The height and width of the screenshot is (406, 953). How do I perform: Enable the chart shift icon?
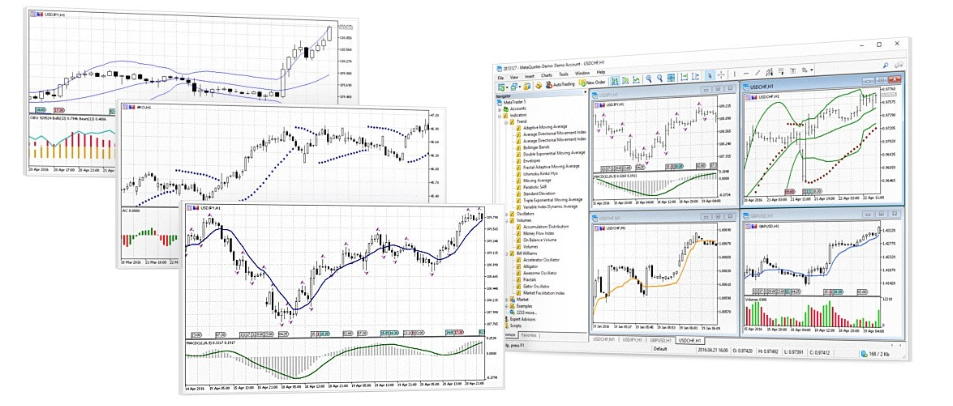pos(695,76)
